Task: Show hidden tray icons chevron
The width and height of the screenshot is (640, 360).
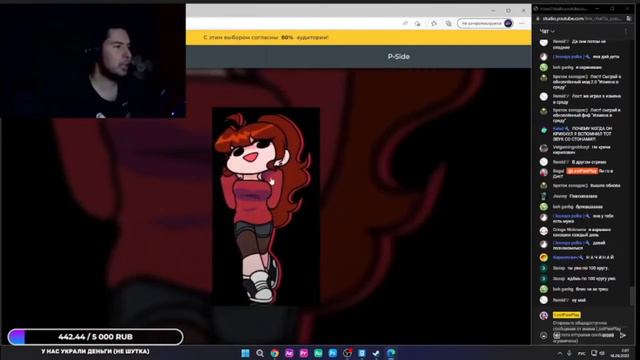Action: [560, 353]
